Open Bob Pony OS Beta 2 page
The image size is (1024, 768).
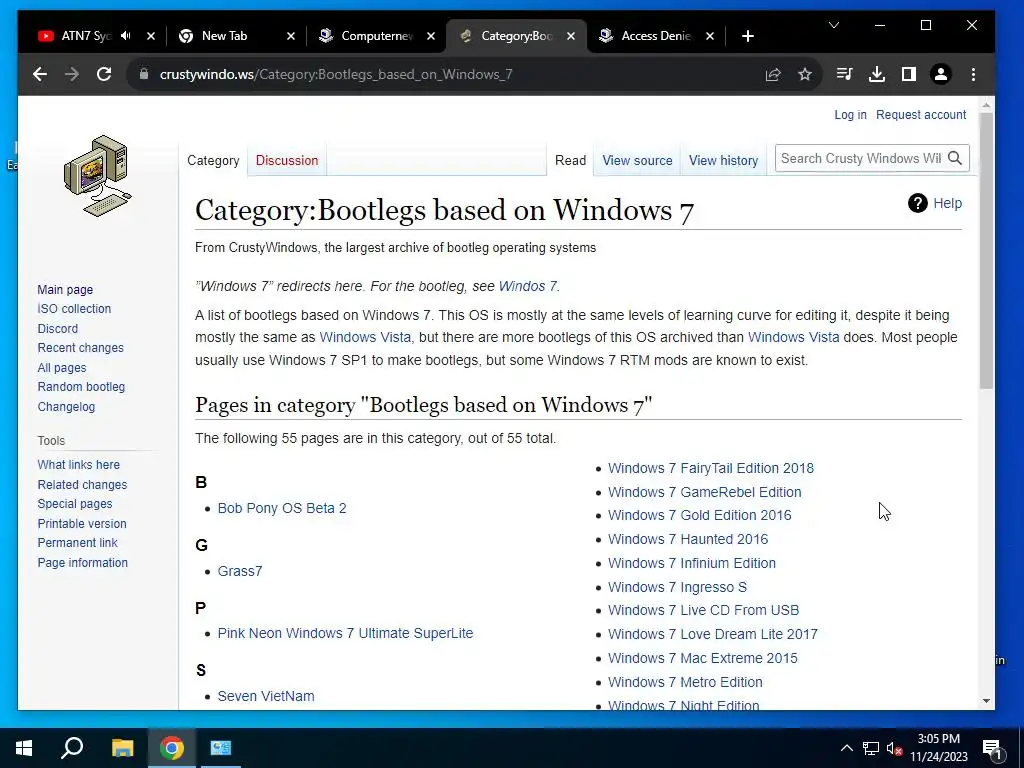point(281,508)
